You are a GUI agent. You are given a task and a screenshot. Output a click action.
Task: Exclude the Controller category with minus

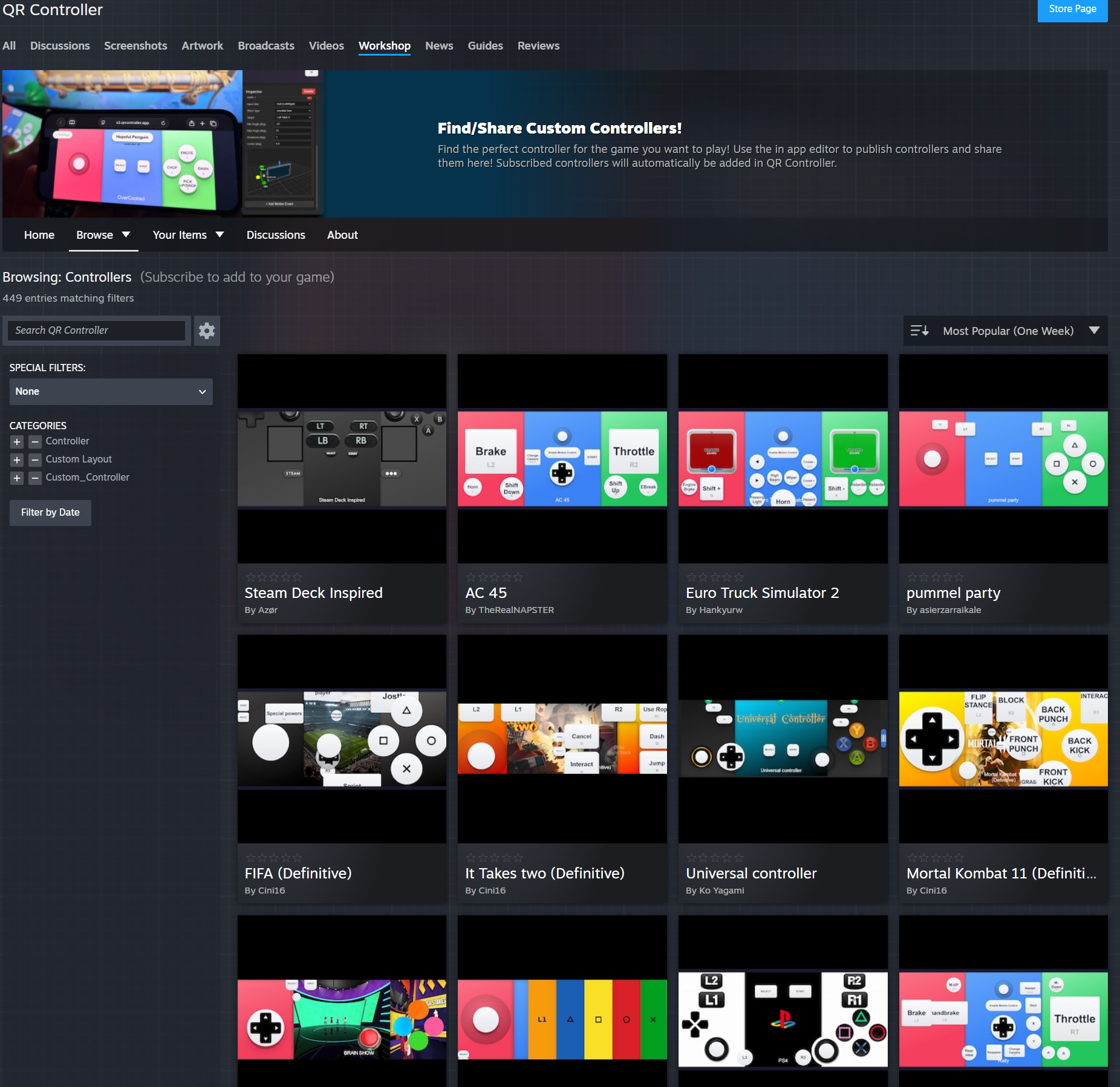point(35,442)
